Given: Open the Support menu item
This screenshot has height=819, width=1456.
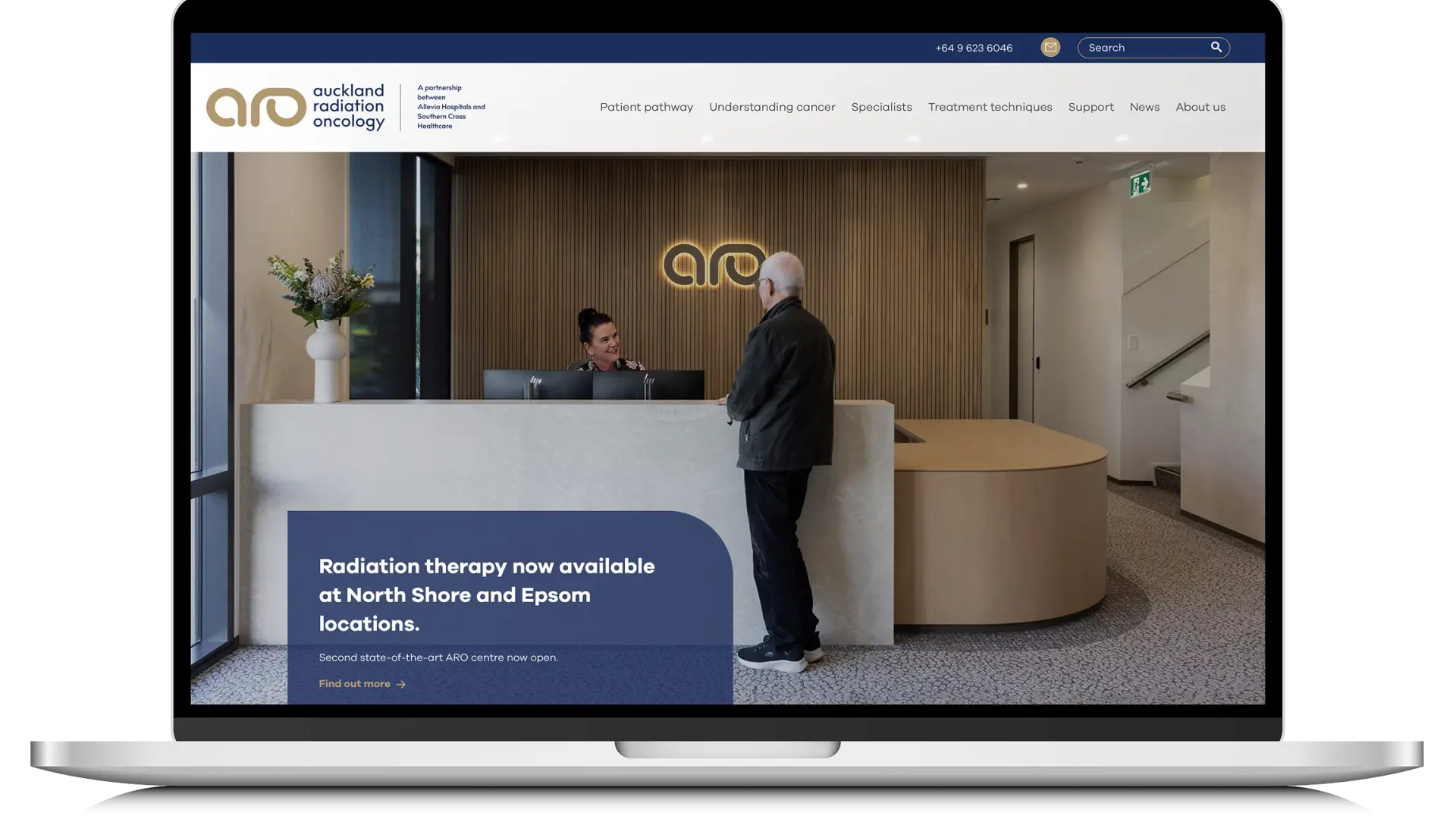Looking at the screenshot, I should pos(1090,107).
